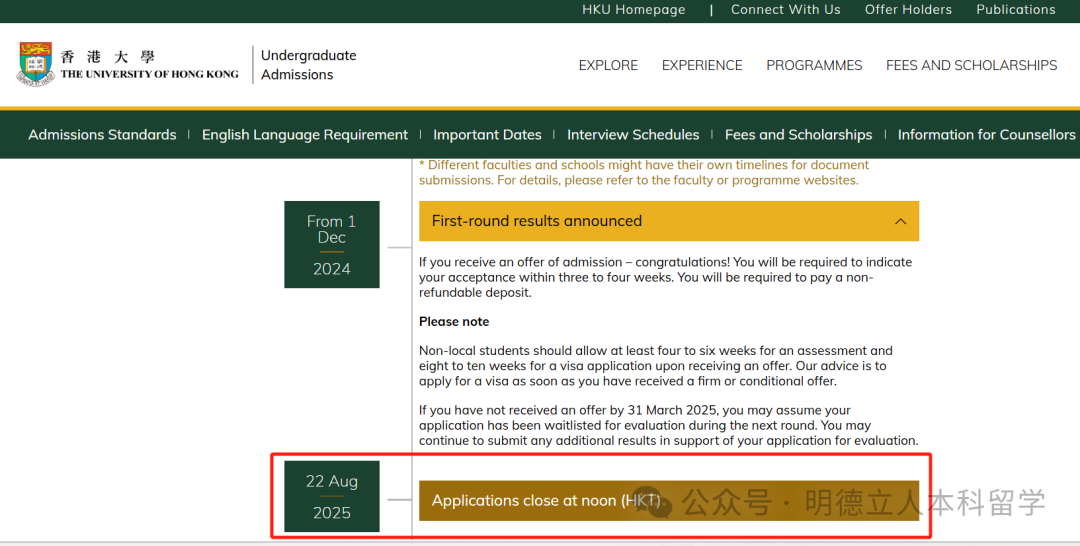1080x546 pixels.
Task: Open the Interview Schedules page
Action: point(632,135)
